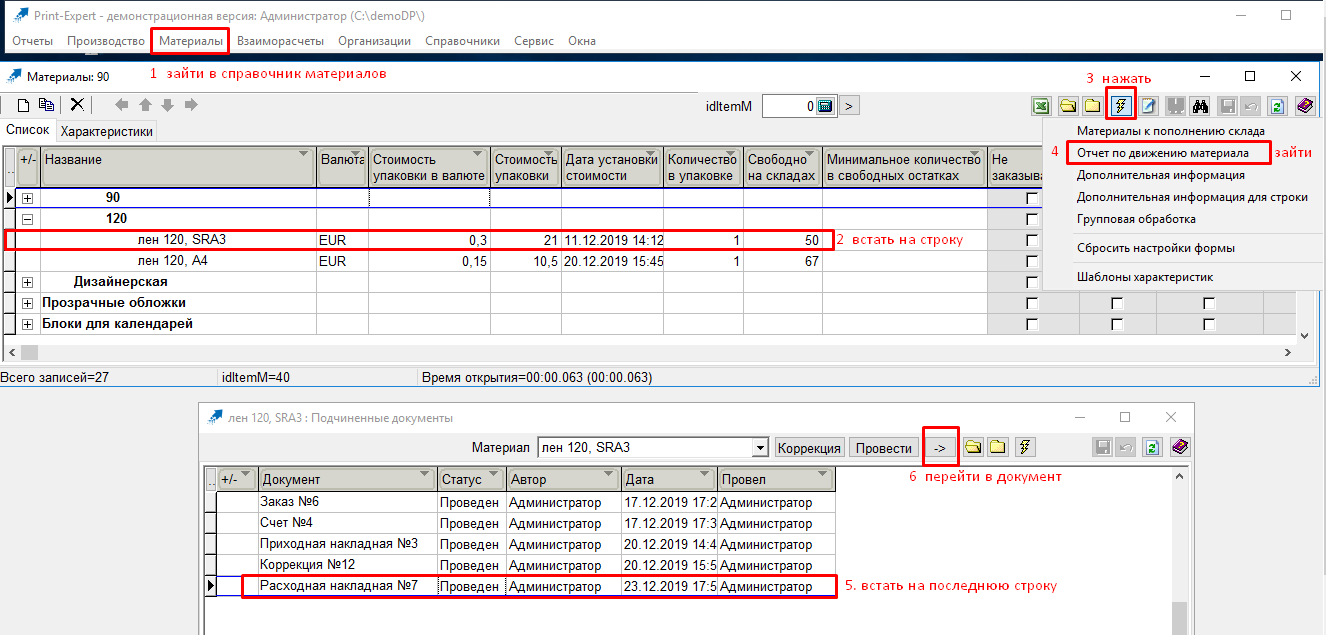Click the down arrow icon in Materials toolbar
This screenshot has width=1326, height=635.
(167, 105)
